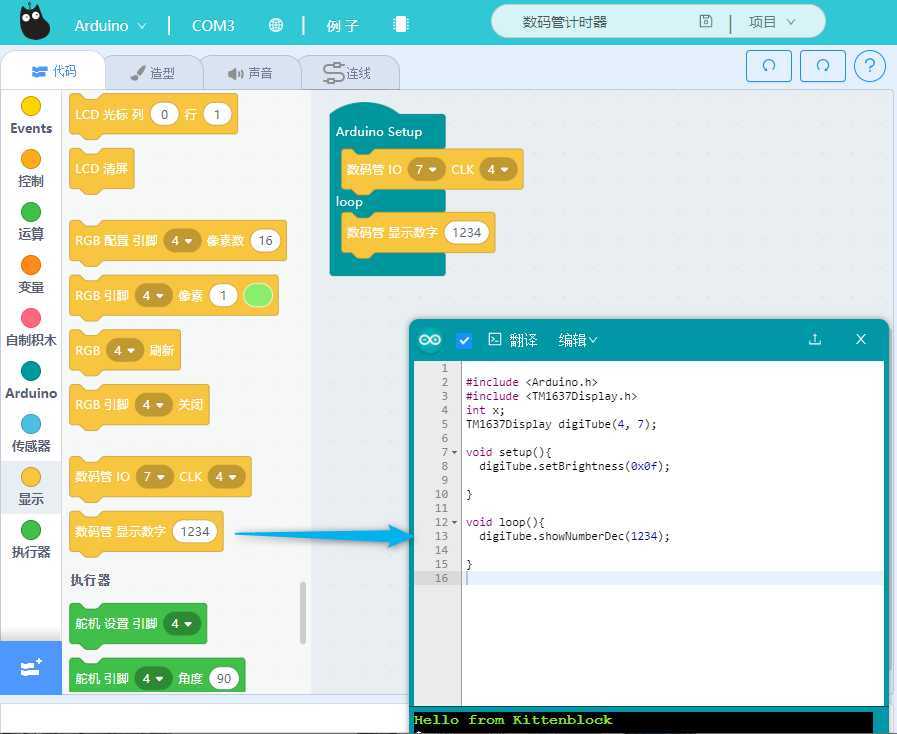Click the upload icon in code panel

[x=815, y=339]
